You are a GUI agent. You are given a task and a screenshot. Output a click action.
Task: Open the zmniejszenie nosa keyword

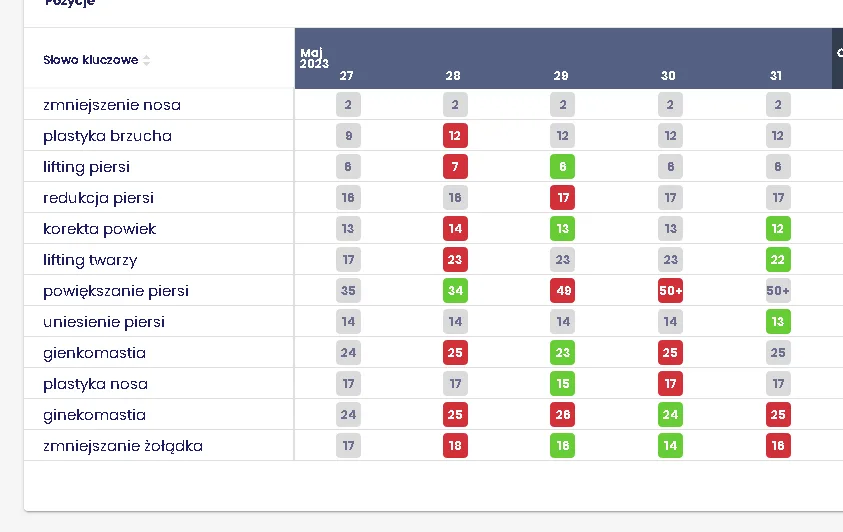(x=112, y=105)
